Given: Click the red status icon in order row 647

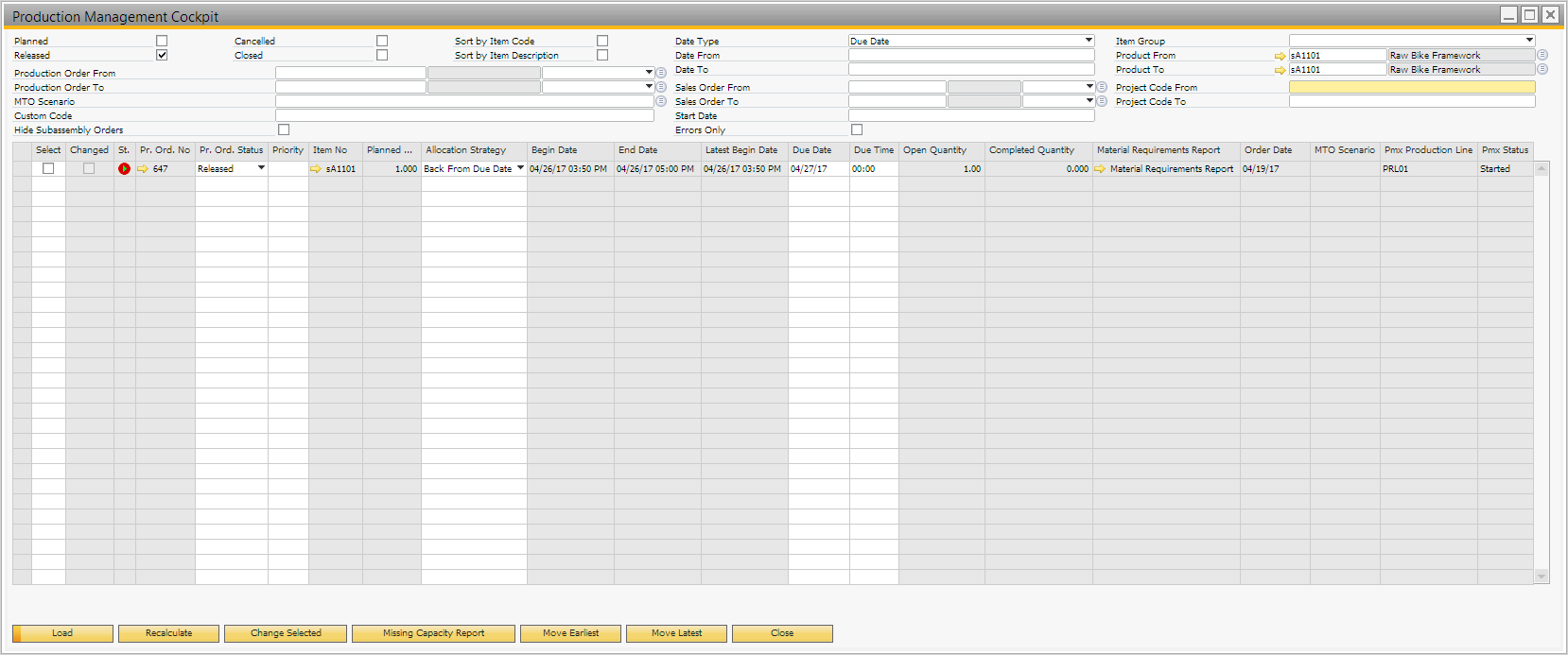Looking at the screenshot, I should click(x=124, y=169).
